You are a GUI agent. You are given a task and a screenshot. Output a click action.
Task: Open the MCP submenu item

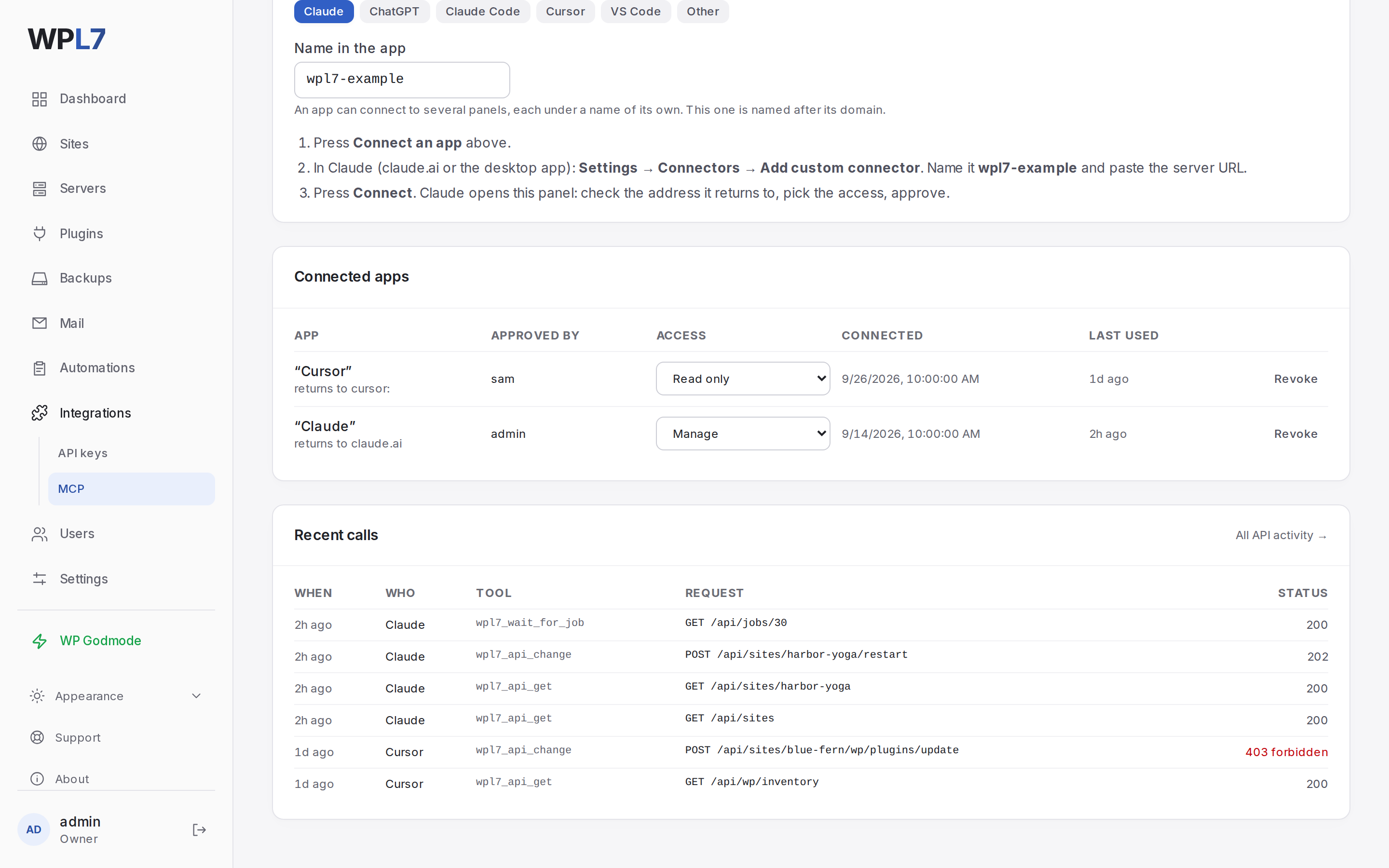tap(132, 488)
